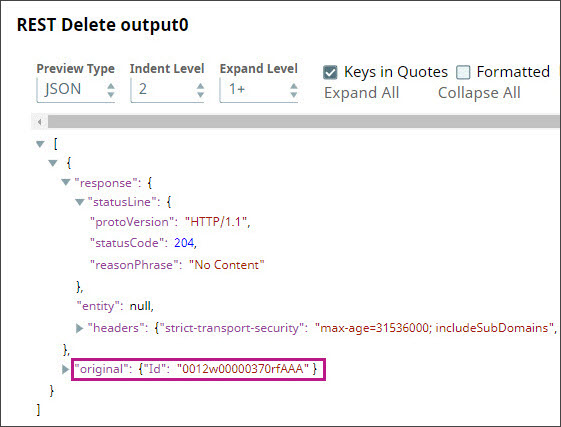Collapse the root array bracket triangle
Screen dimensions: 561x427
pyautogui.click(x=40, y=144)
